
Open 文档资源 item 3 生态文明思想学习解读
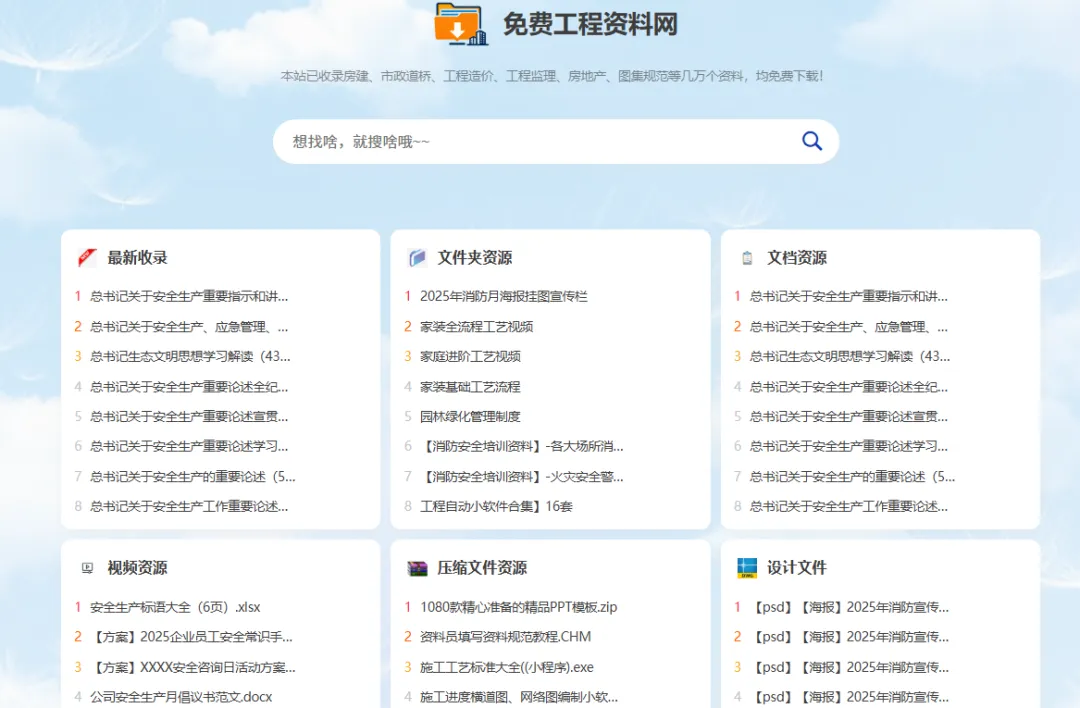tap(850, 356)
